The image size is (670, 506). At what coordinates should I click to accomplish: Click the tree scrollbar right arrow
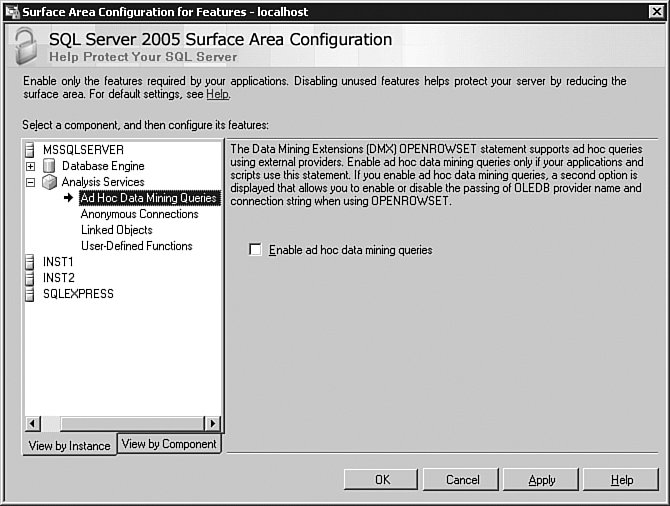click(212, 424)
